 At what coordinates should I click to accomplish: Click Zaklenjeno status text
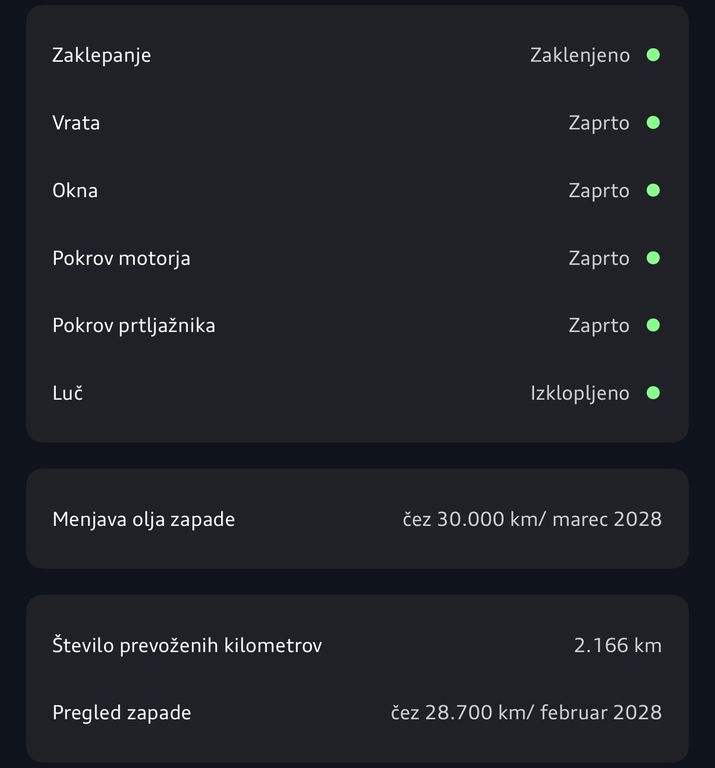click(x=580, y=55)
